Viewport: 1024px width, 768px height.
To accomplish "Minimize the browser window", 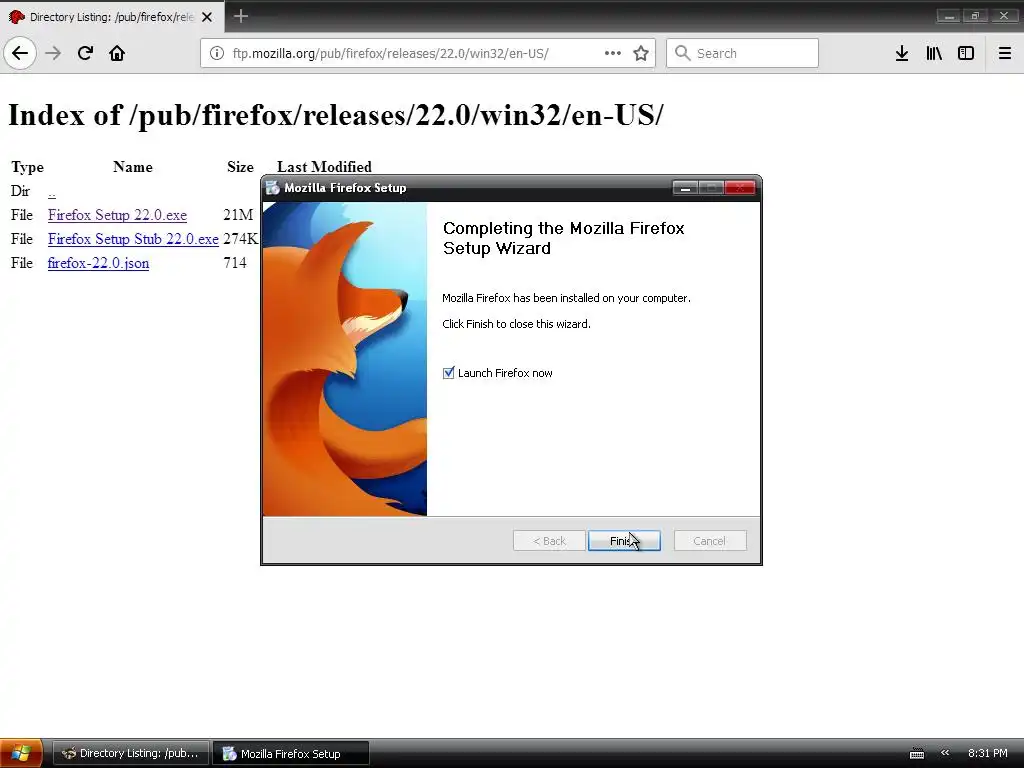I will click(948, 16).
